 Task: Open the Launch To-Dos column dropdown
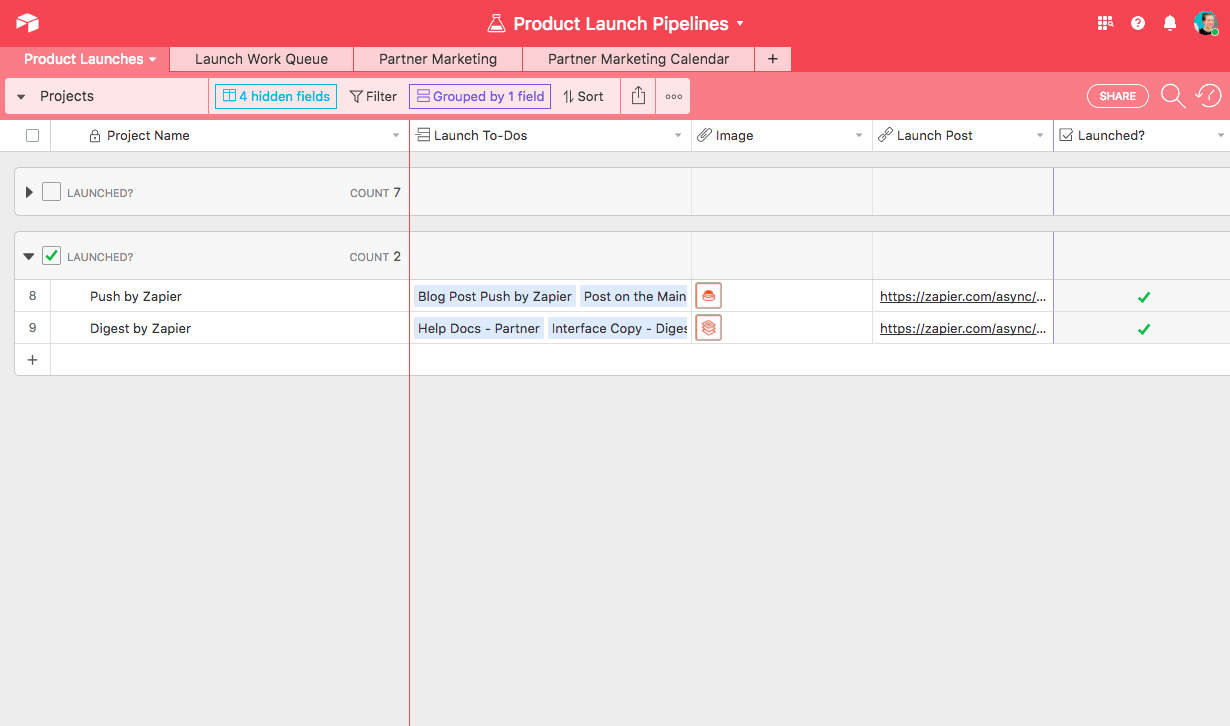[x=678, y=136]
